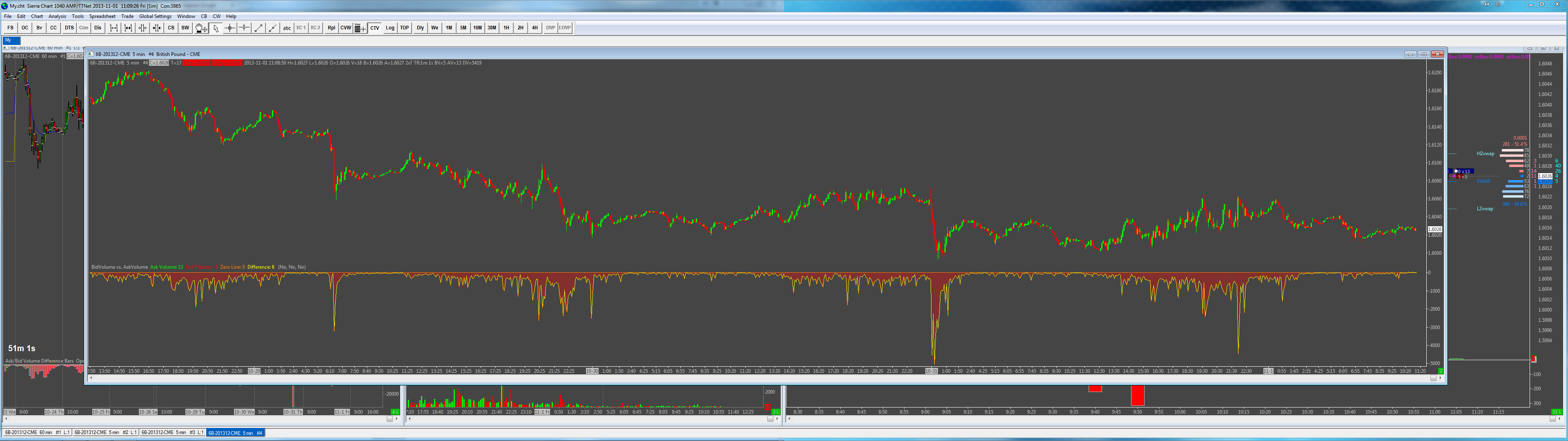
Task: Open the Global Settings menu
Action: (155, 16)
